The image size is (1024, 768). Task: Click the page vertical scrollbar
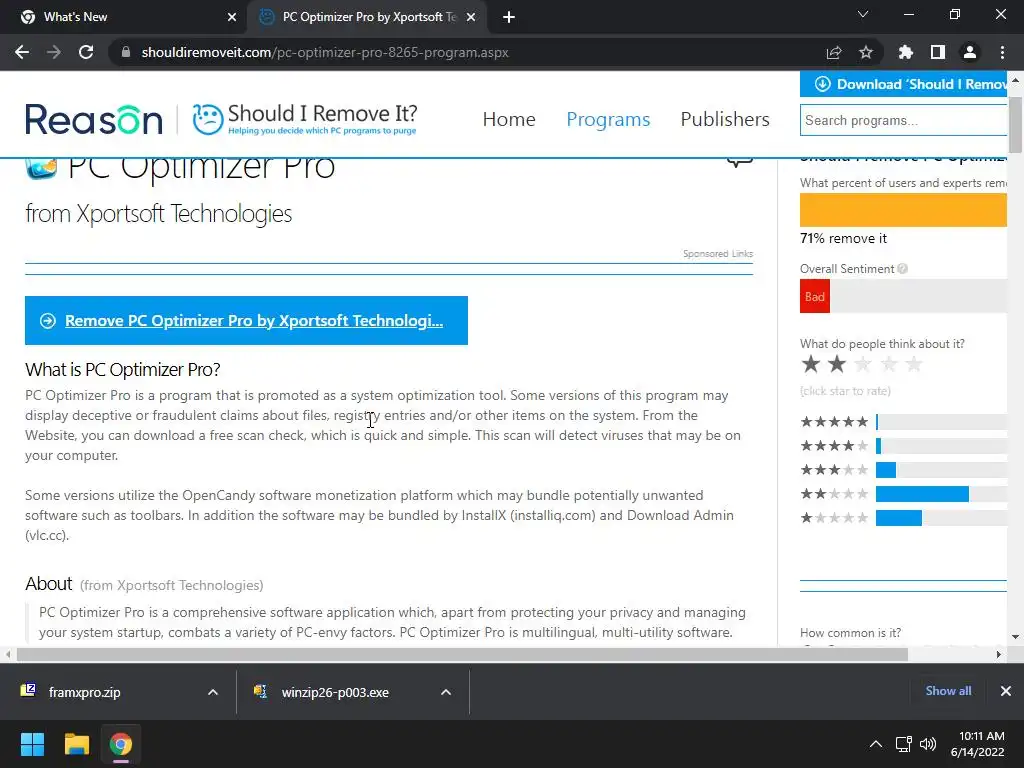1015,124
